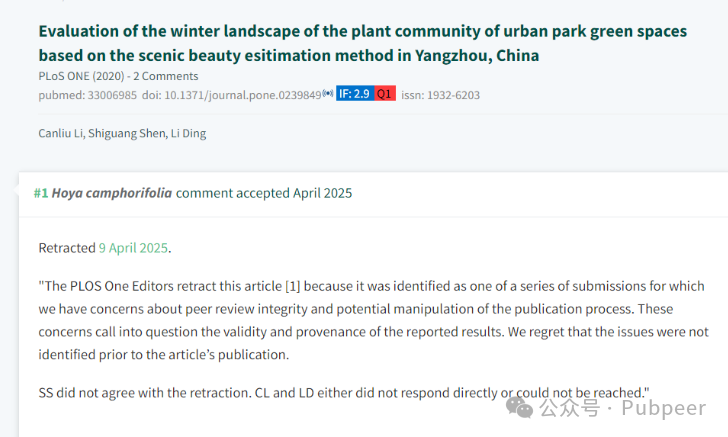Open the article title about the Yangzhou winter landscape
The height and width of the screenshot is (437, 728).
coord(363,43)
